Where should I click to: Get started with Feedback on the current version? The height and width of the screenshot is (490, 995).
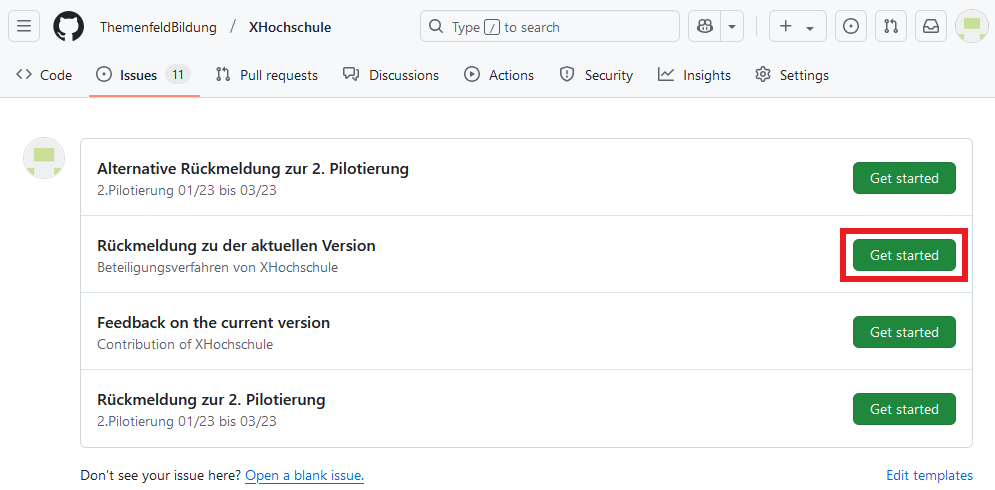(x=904, y=332)
